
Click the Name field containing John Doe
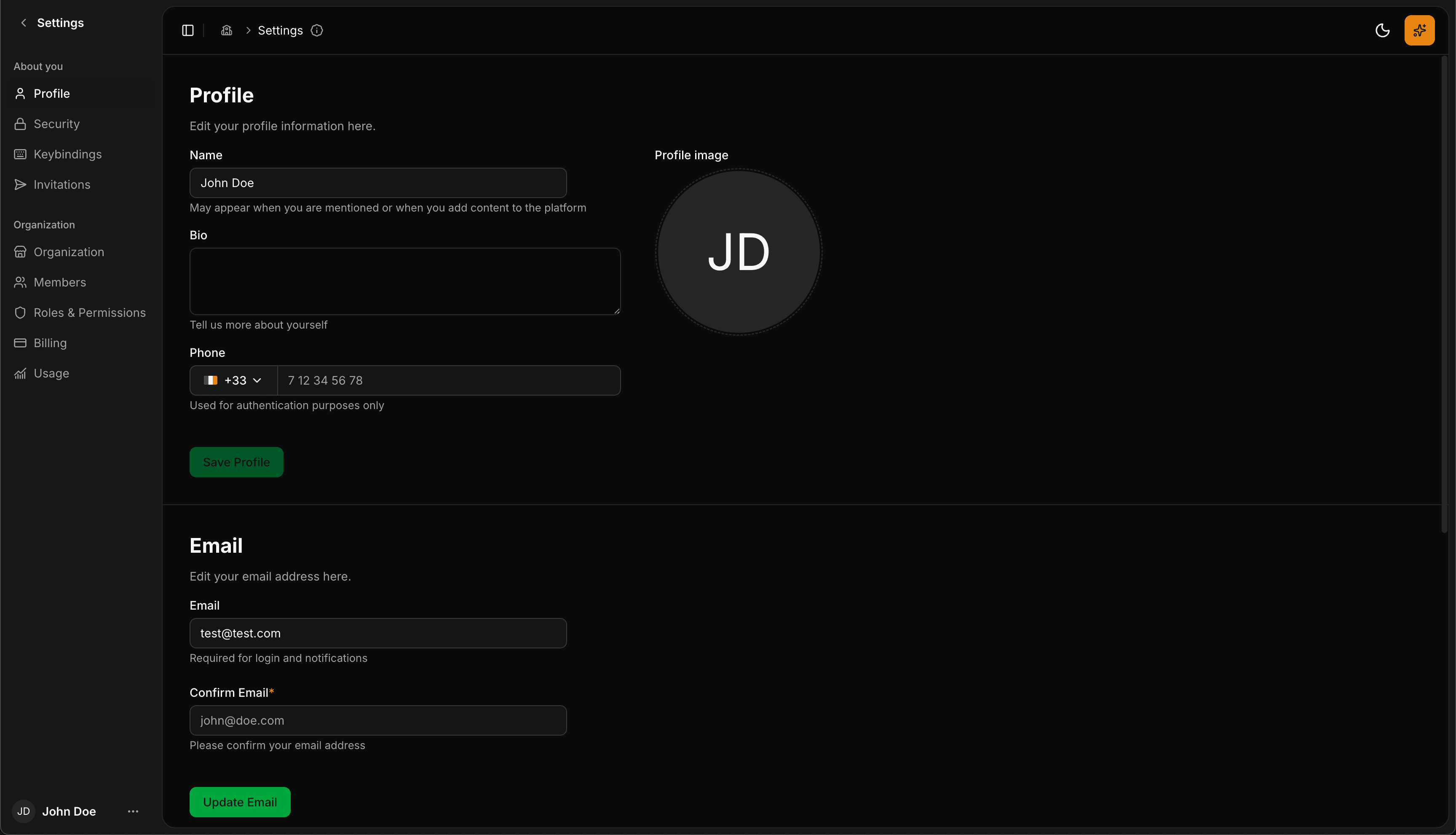[x=377, y=182]
